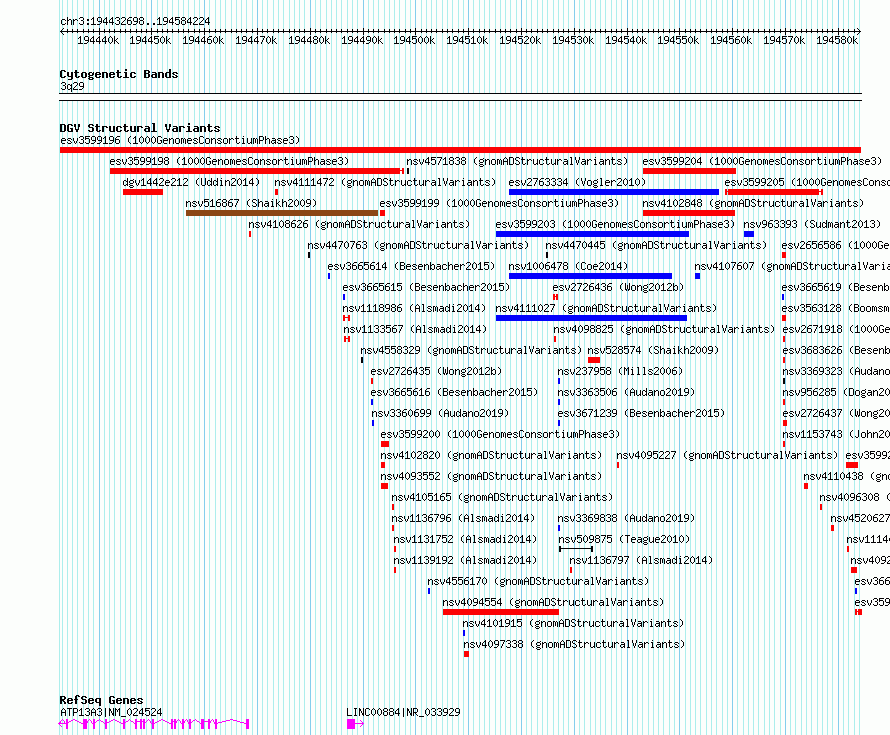Open nsv1133567 (Alsmadi2014) label

click(415, 329)
